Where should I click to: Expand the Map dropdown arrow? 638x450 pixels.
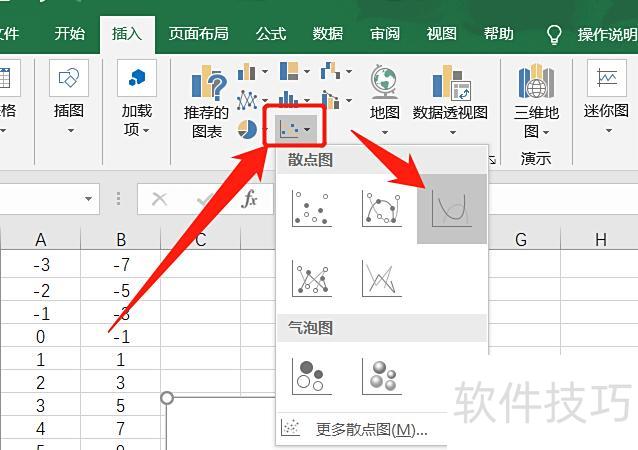point(385,132)
